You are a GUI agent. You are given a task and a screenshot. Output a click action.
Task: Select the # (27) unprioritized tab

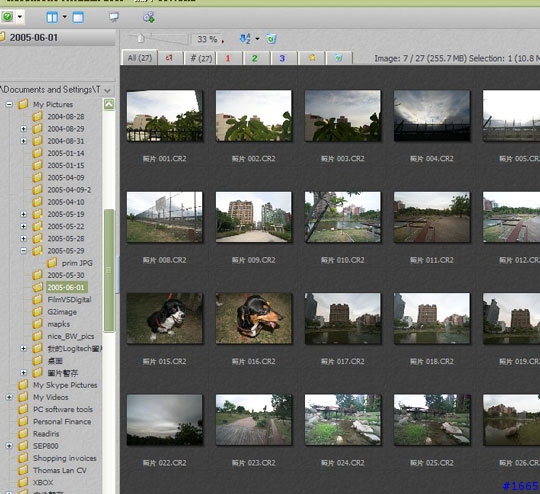click(201, 58)
